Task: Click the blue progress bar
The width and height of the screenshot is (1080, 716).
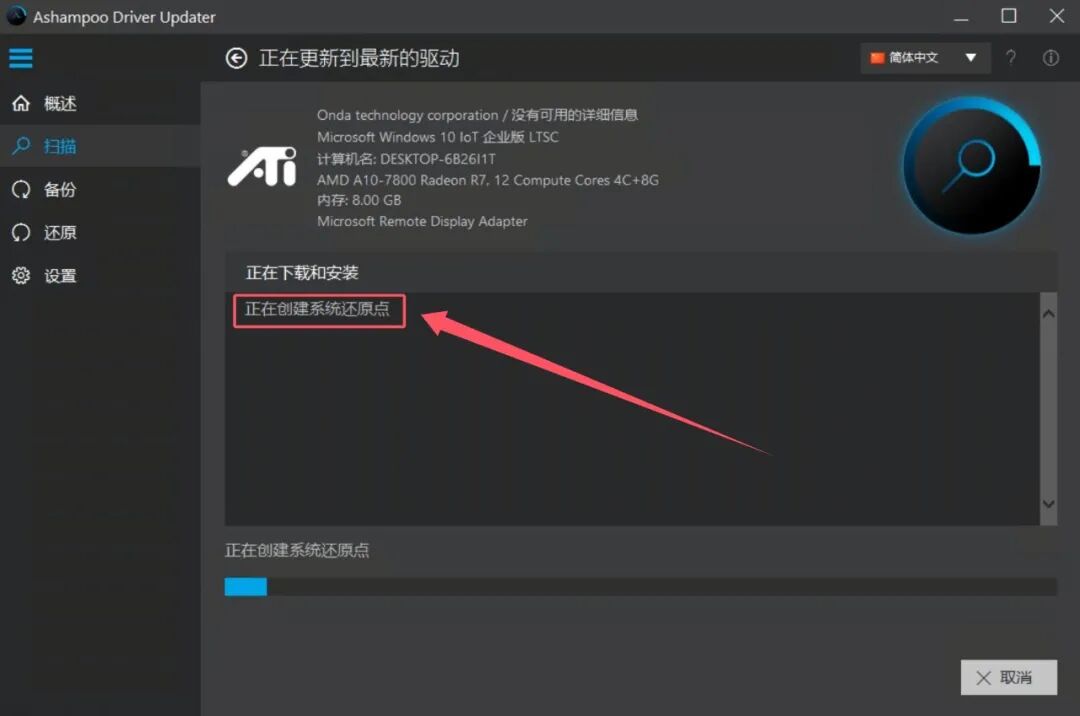Action: [x=641, y=587]
